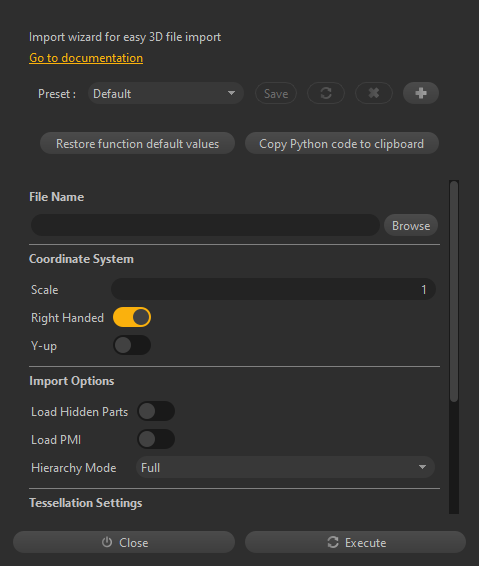The width and height of the screenshot is (479, 566).
Task: Disable the Right Handed toggle
Action: point(132,317)
